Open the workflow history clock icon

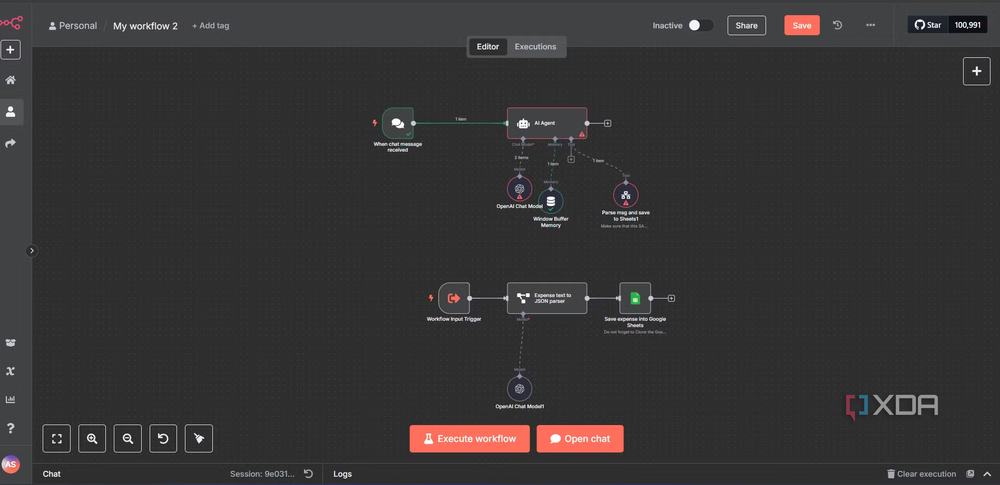[837, 26]
